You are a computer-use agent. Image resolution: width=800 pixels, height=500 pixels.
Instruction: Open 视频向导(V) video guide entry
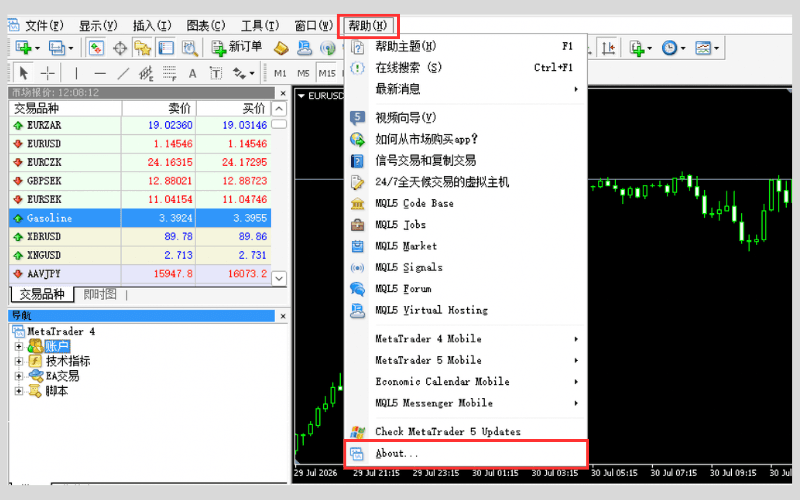[x=466, y=118]
